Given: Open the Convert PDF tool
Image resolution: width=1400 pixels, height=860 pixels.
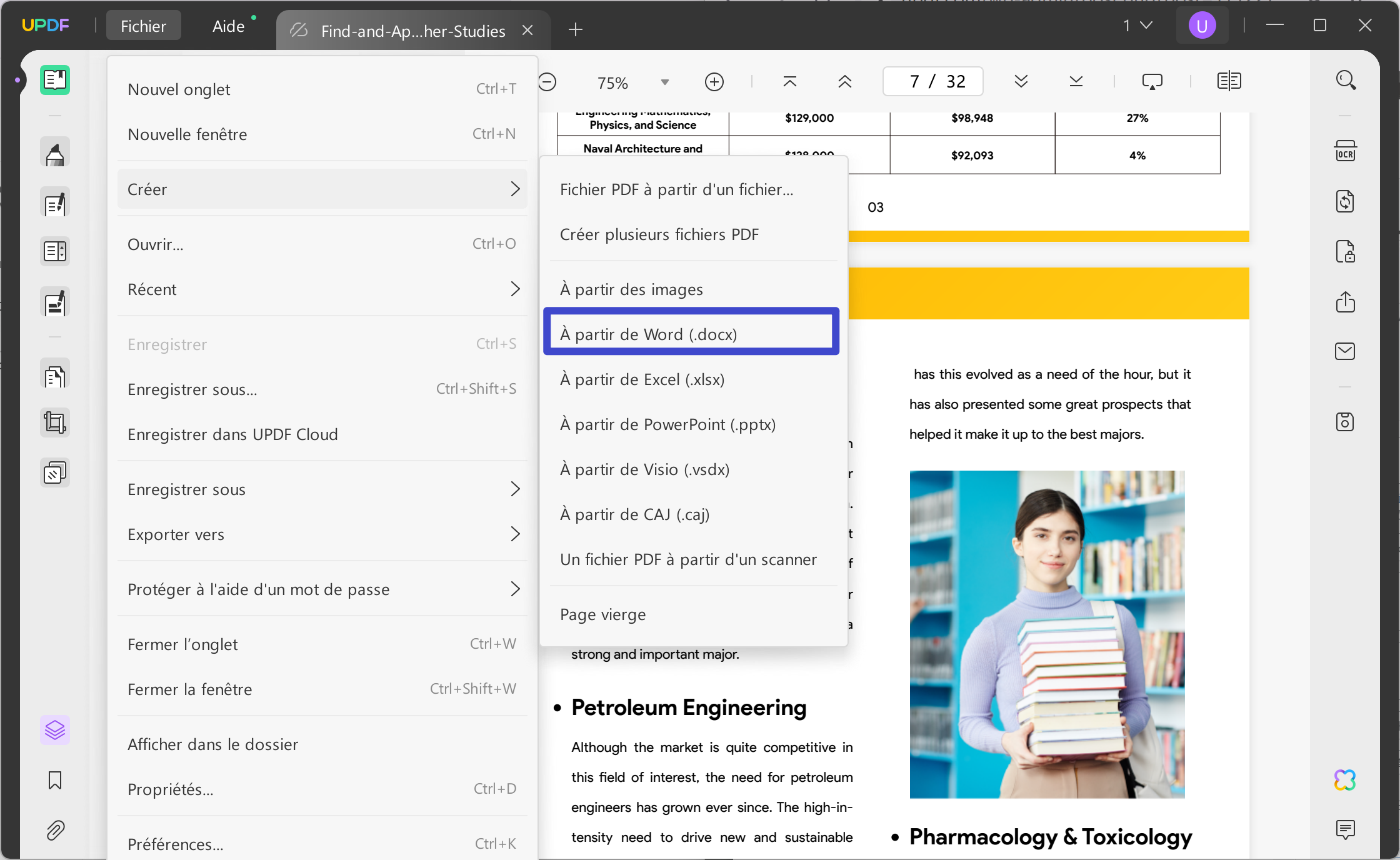Looking at the screenshot, I should point(1345,201).
